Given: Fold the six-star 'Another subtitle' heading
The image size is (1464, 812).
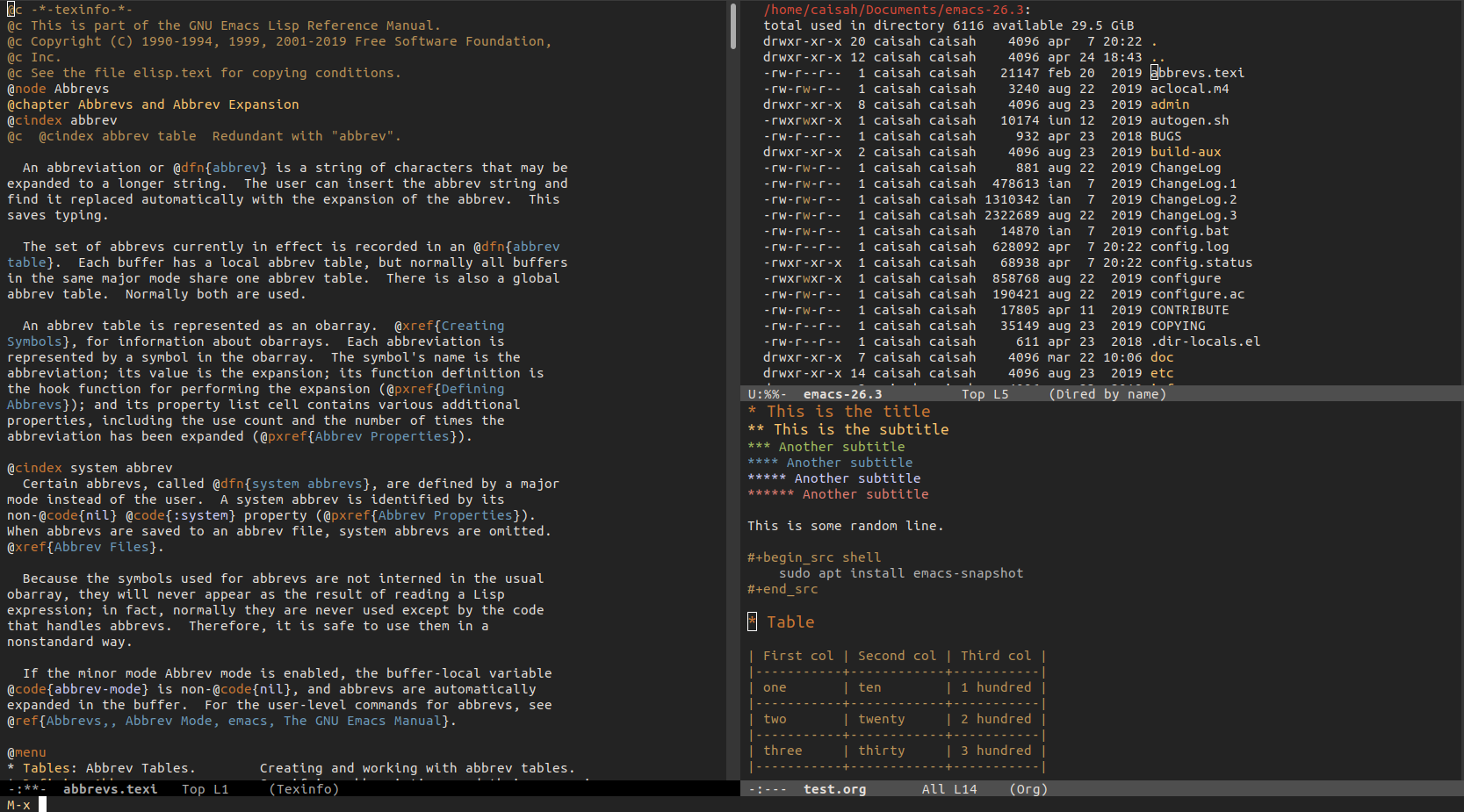Looking at the screenshot, I should 838,494.
